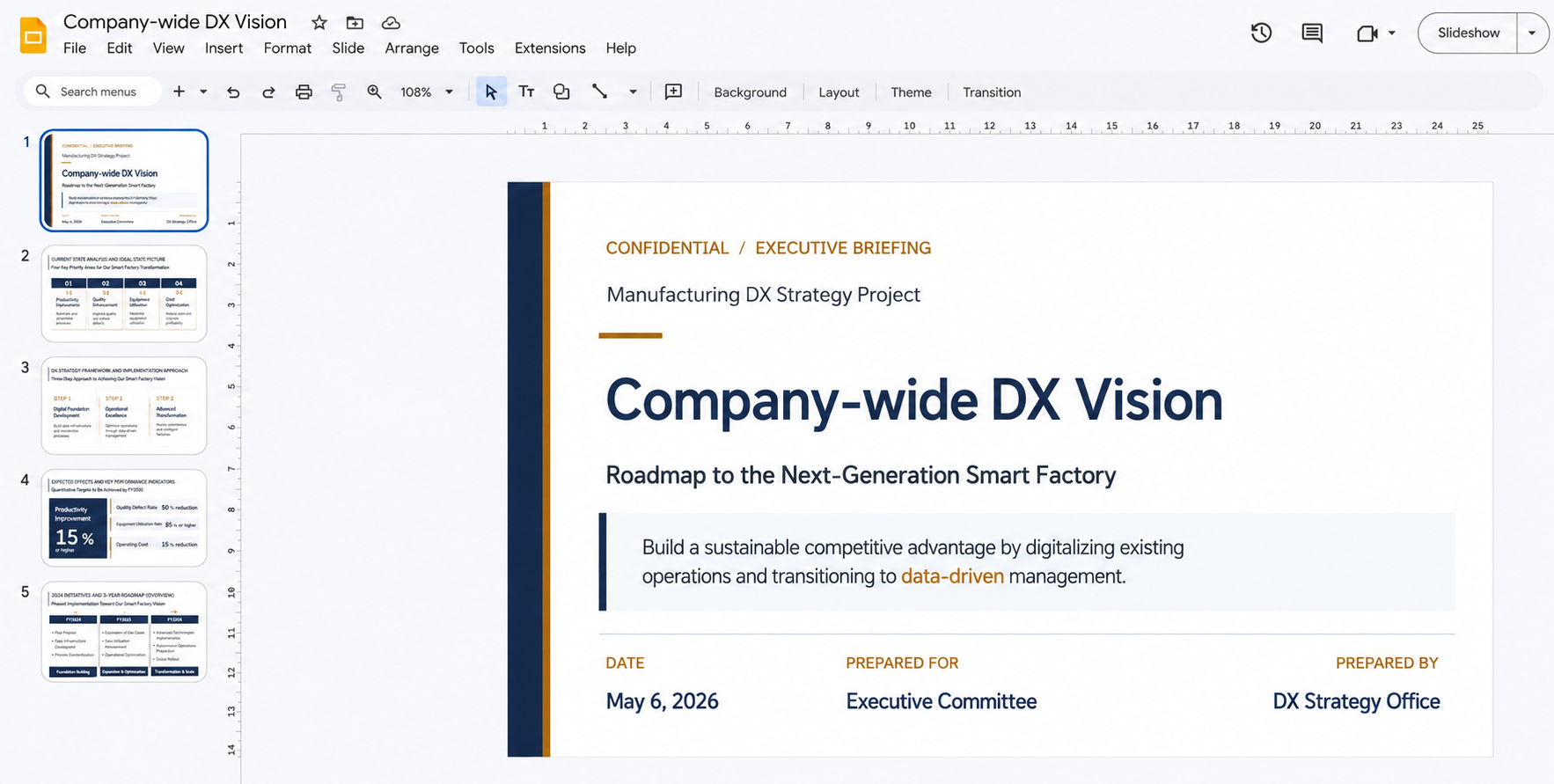
Task: Select slide 2 Four Key Priority Areas thumbnail
Action: pyautogui.click(x=124, y=293)
